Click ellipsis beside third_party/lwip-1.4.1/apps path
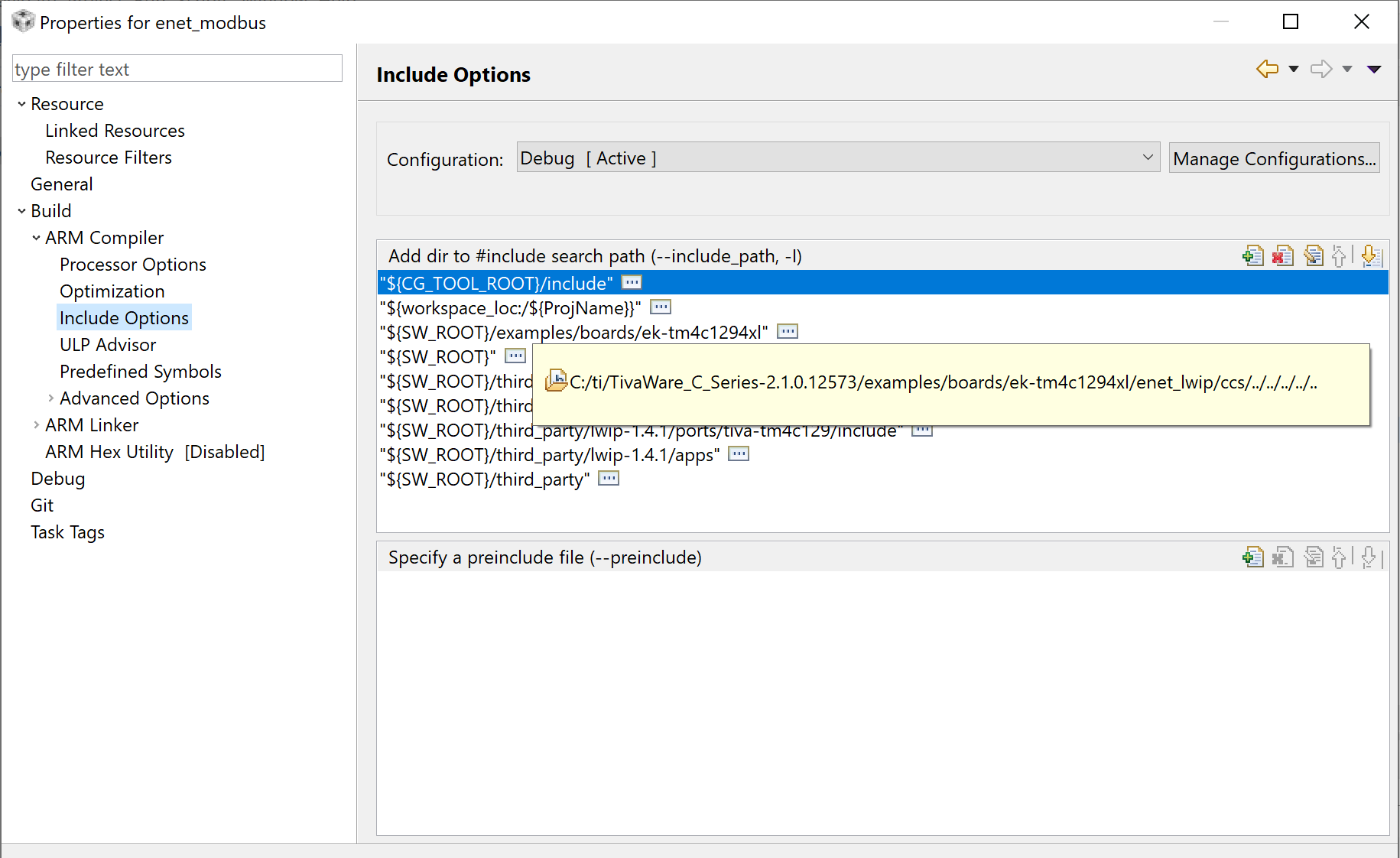Screen dimensions: 1400x858 (739, 454)
